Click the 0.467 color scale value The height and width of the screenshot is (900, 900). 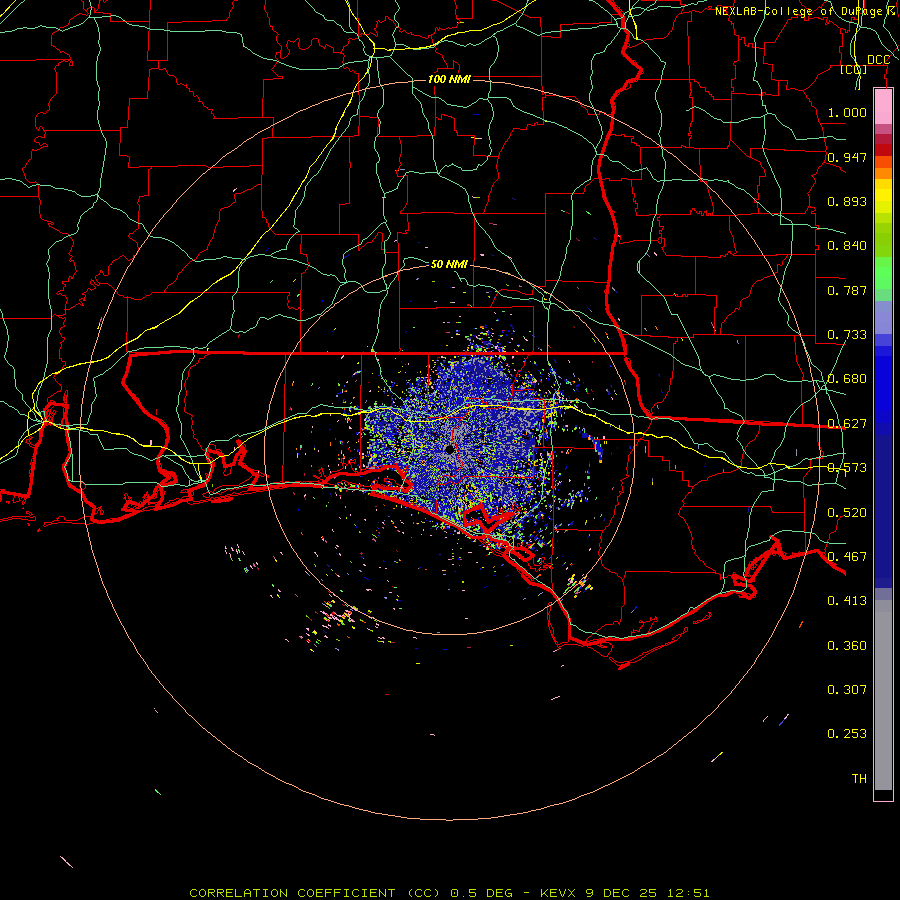tap(847, 557)
